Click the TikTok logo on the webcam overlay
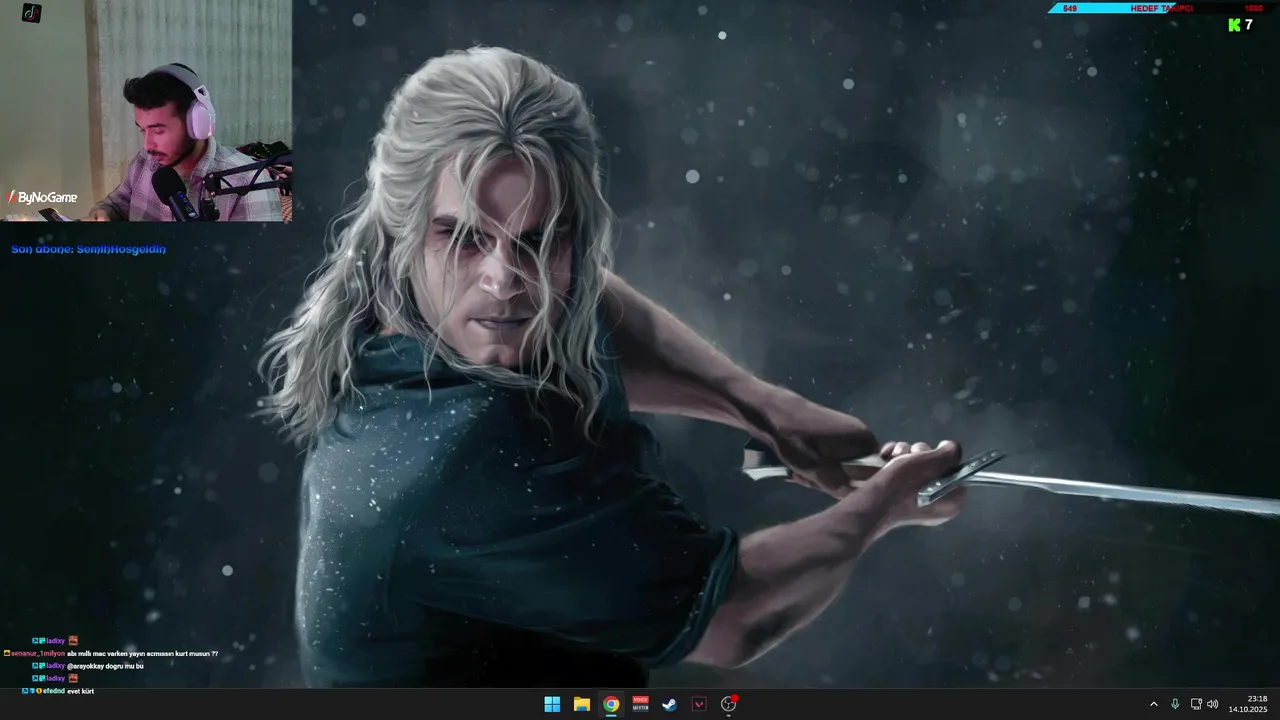This screenshot has height=720, width=1280. 32,13
